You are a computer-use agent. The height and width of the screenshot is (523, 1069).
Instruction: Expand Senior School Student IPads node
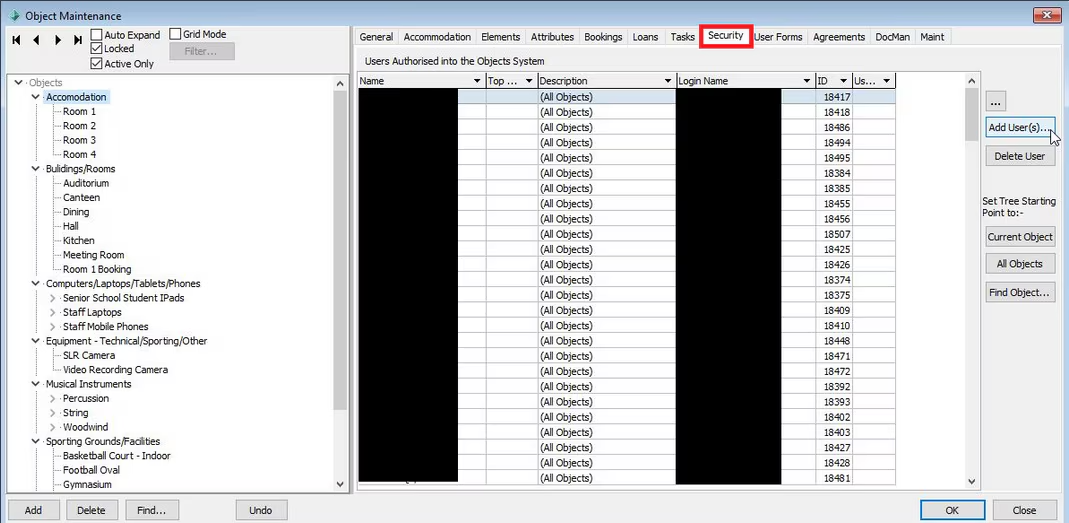point(52,298)
